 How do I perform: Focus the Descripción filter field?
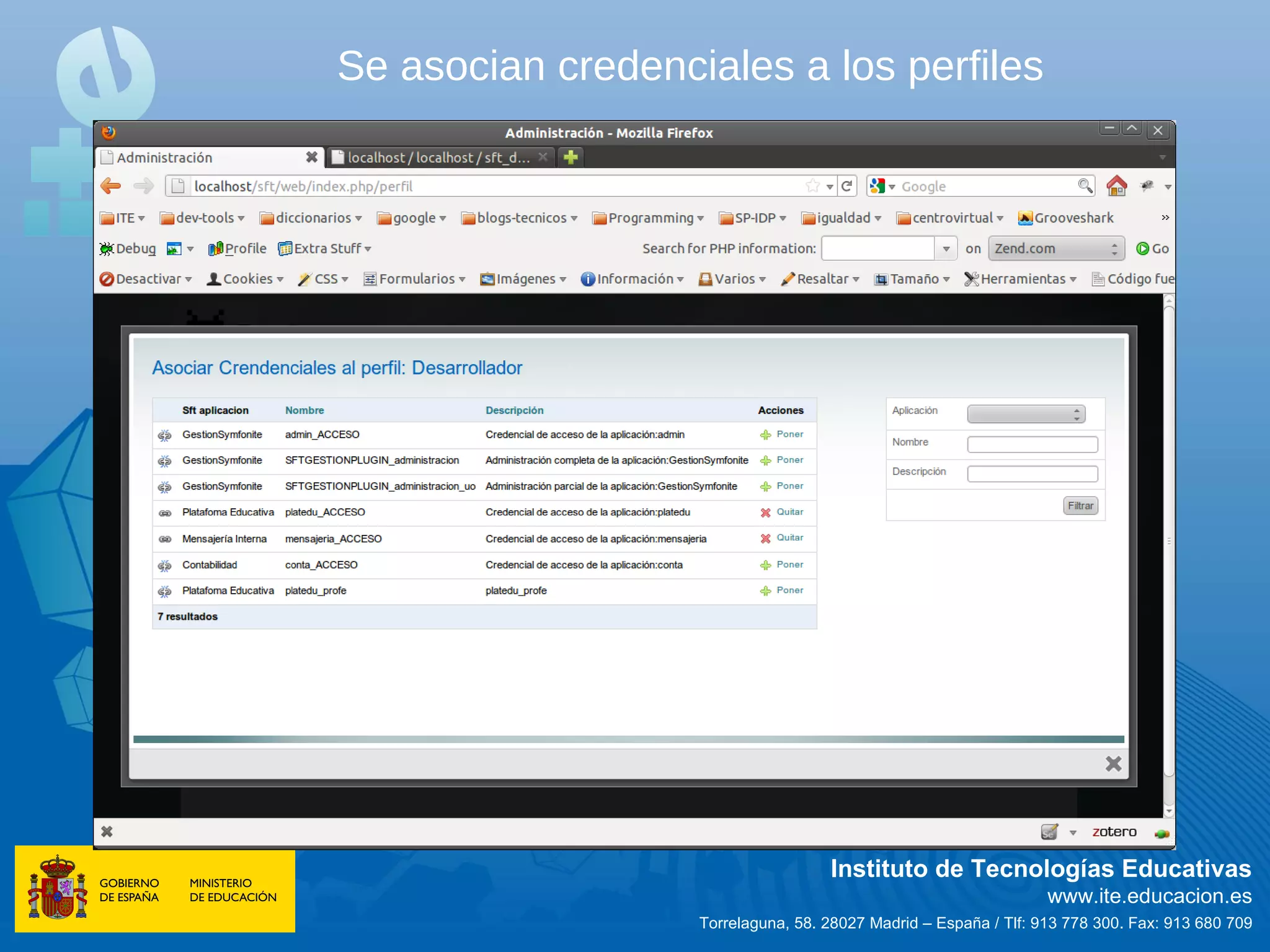(1032, 474)
